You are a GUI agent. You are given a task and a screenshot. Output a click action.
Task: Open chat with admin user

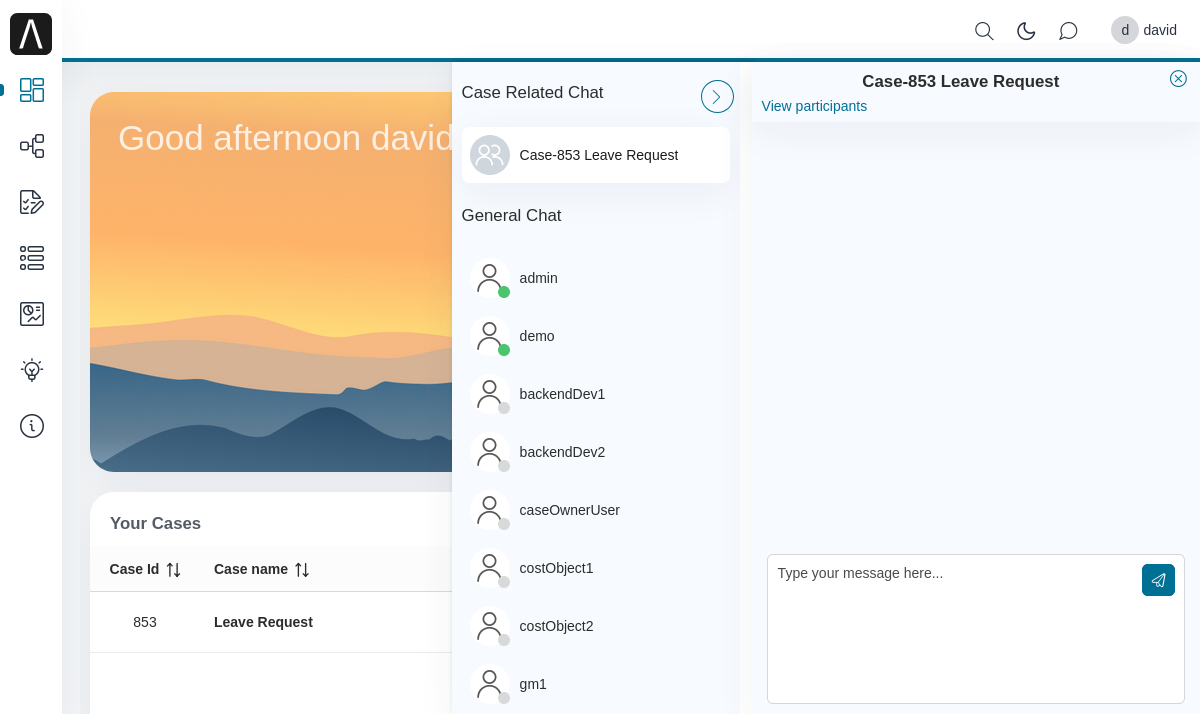[x=538, y=278]
